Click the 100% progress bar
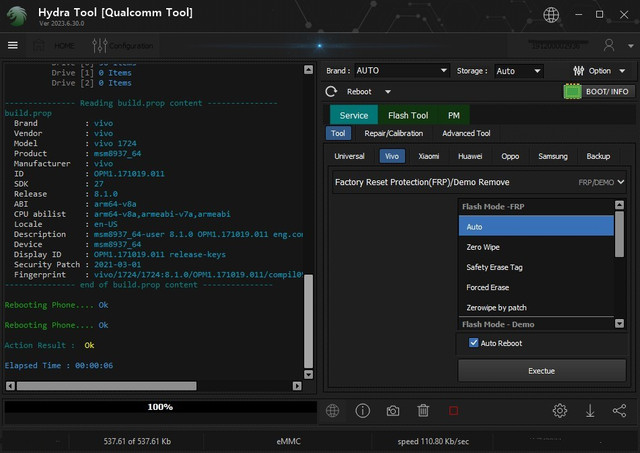This screenshot has height=453, width=640. [160, 407]
